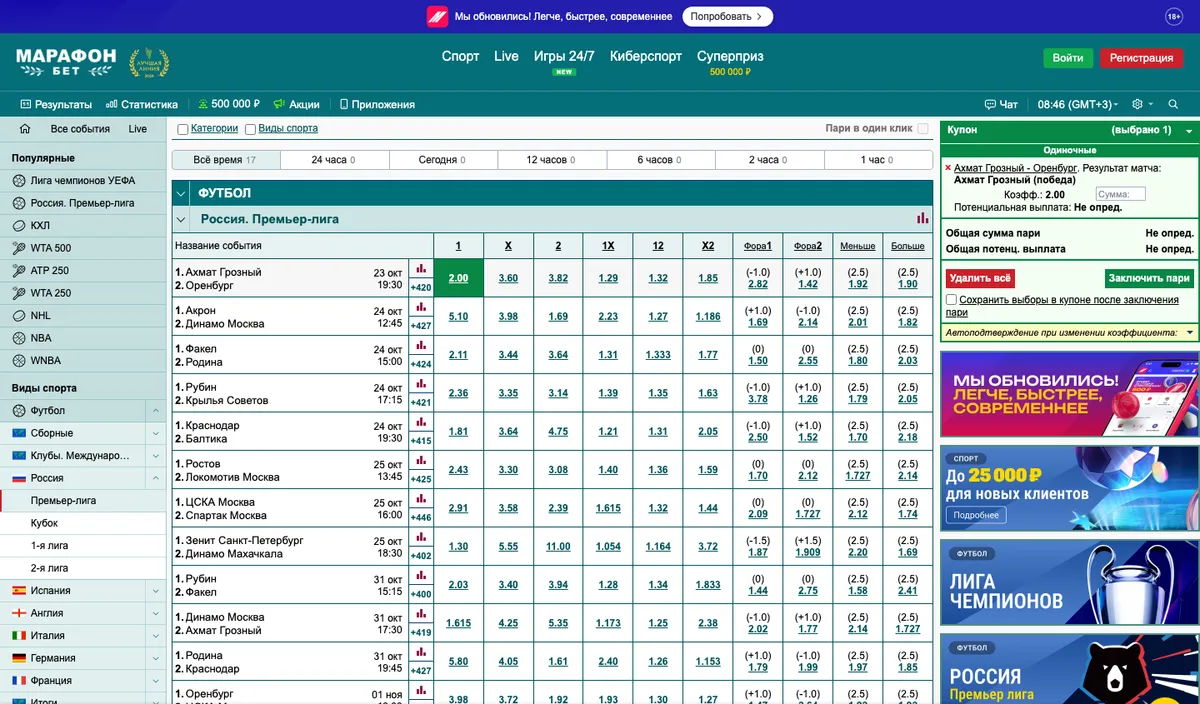Click the Сумма stake input field

click(1120, 195)
